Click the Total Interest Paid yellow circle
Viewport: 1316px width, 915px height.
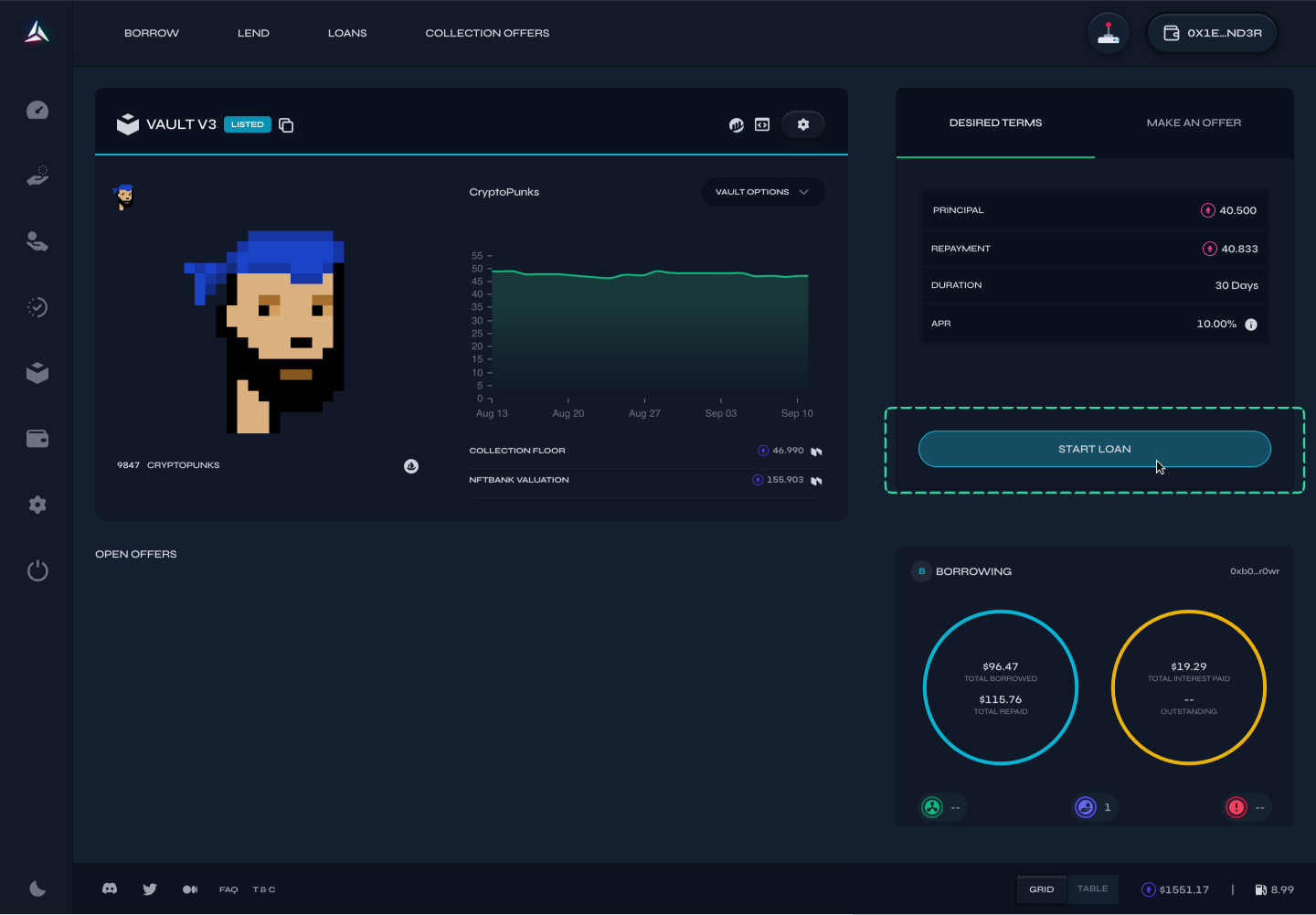click(x=1189, y=687)
